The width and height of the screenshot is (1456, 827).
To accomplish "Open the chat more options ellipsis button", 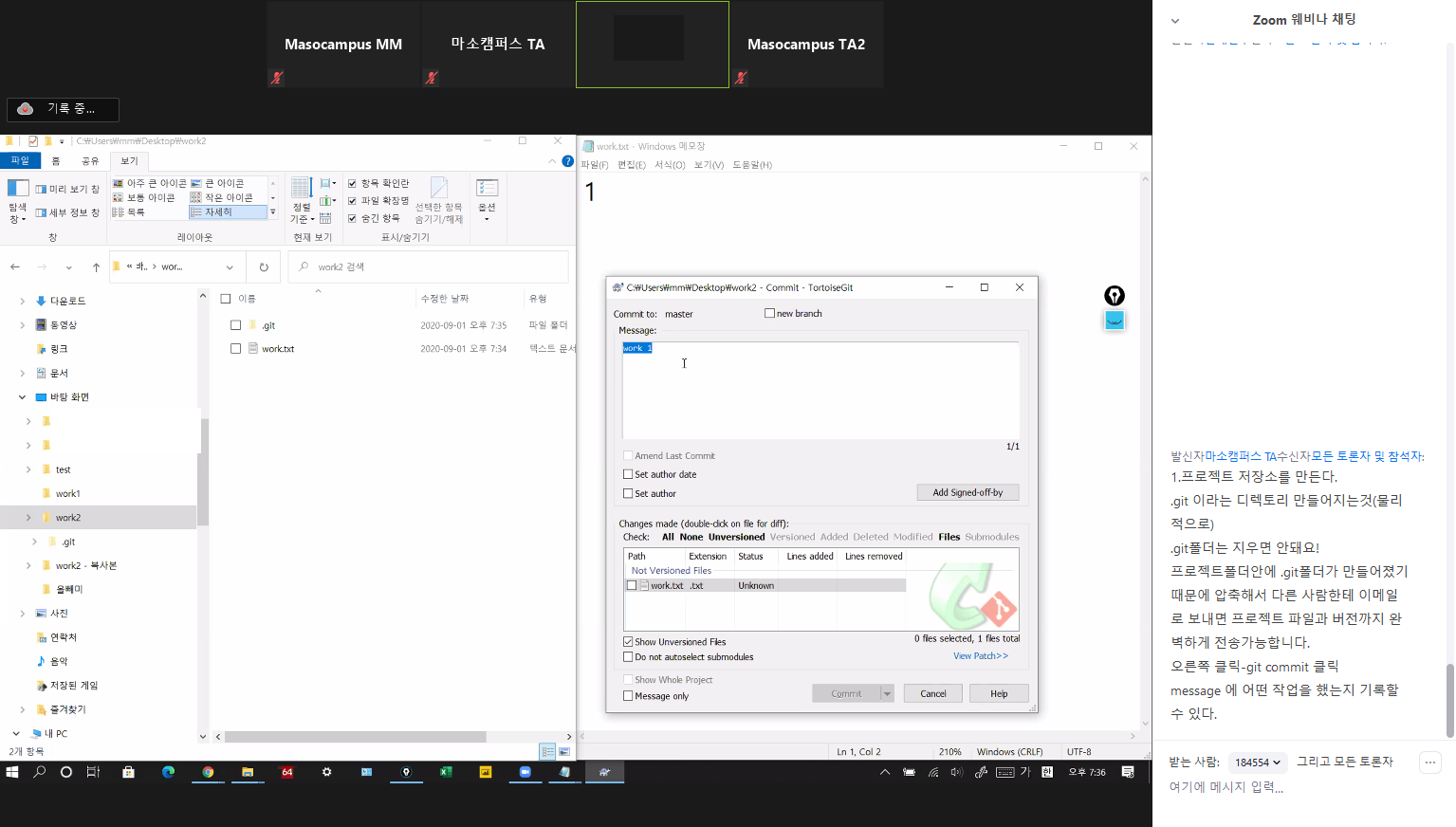I will 1430,763.
